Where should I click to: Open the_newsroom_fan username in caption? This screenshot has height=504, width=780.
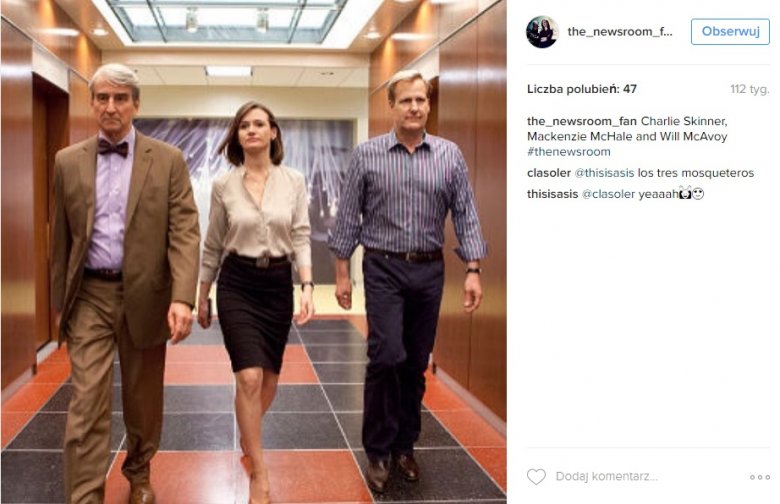point(582,121)
